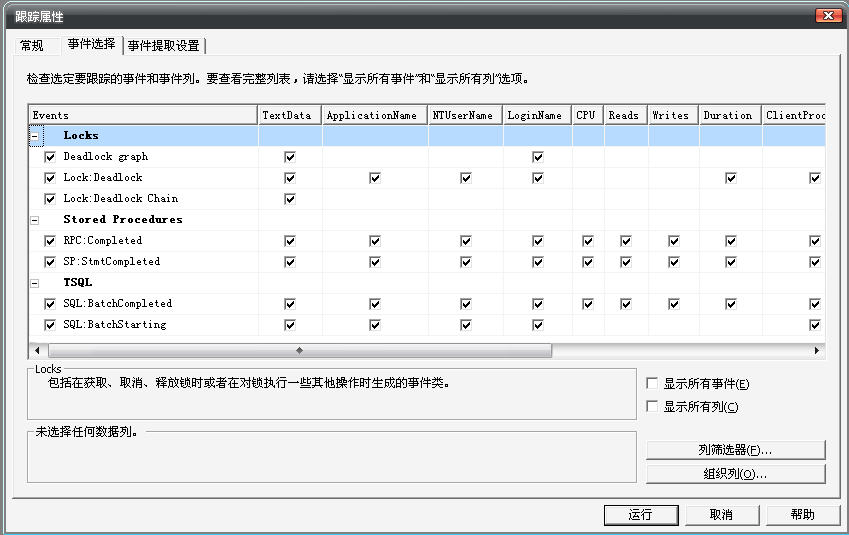849x535 pixels.
Task: Select the RPC:Completed row label
Action: [103, 240]
